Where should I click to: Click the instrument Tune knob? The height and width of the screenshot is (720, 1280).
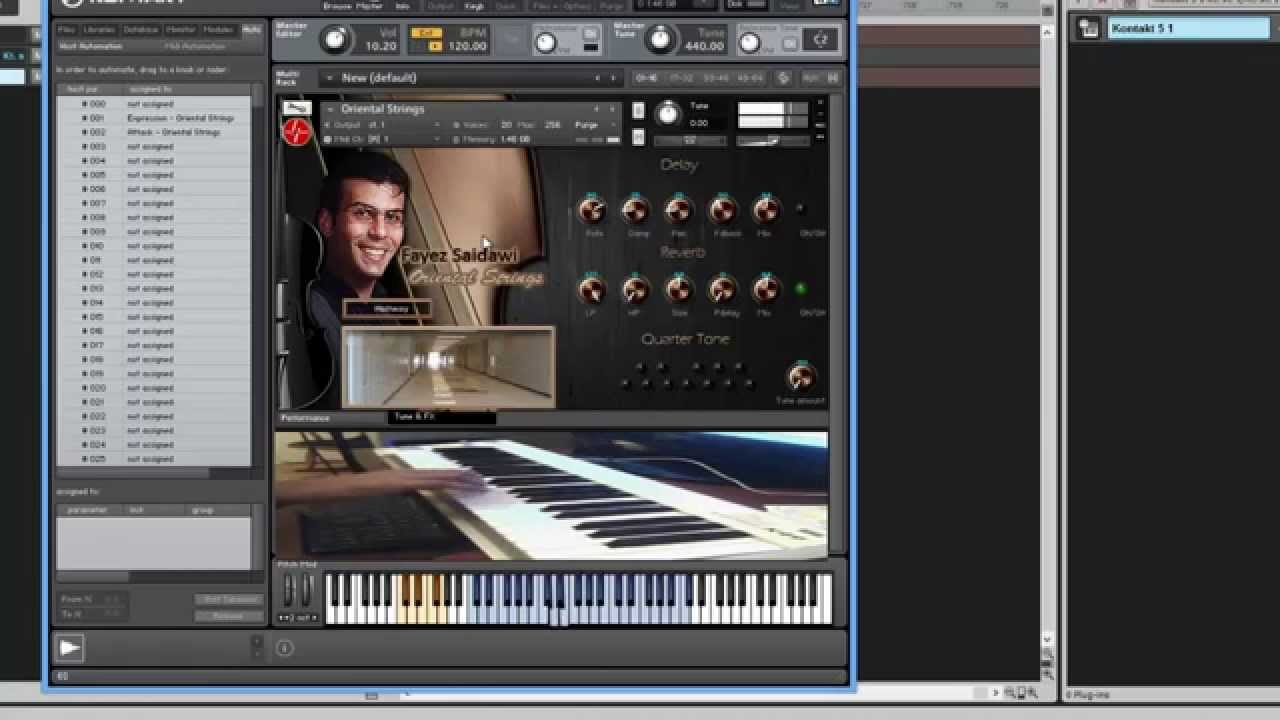click(667, 114)
